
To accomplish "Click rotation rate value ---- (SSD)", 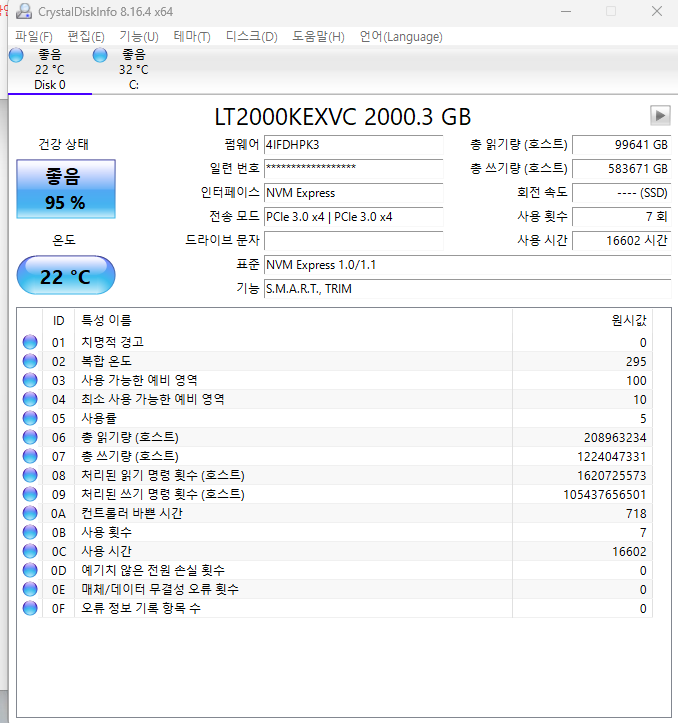I will [621, 193].
